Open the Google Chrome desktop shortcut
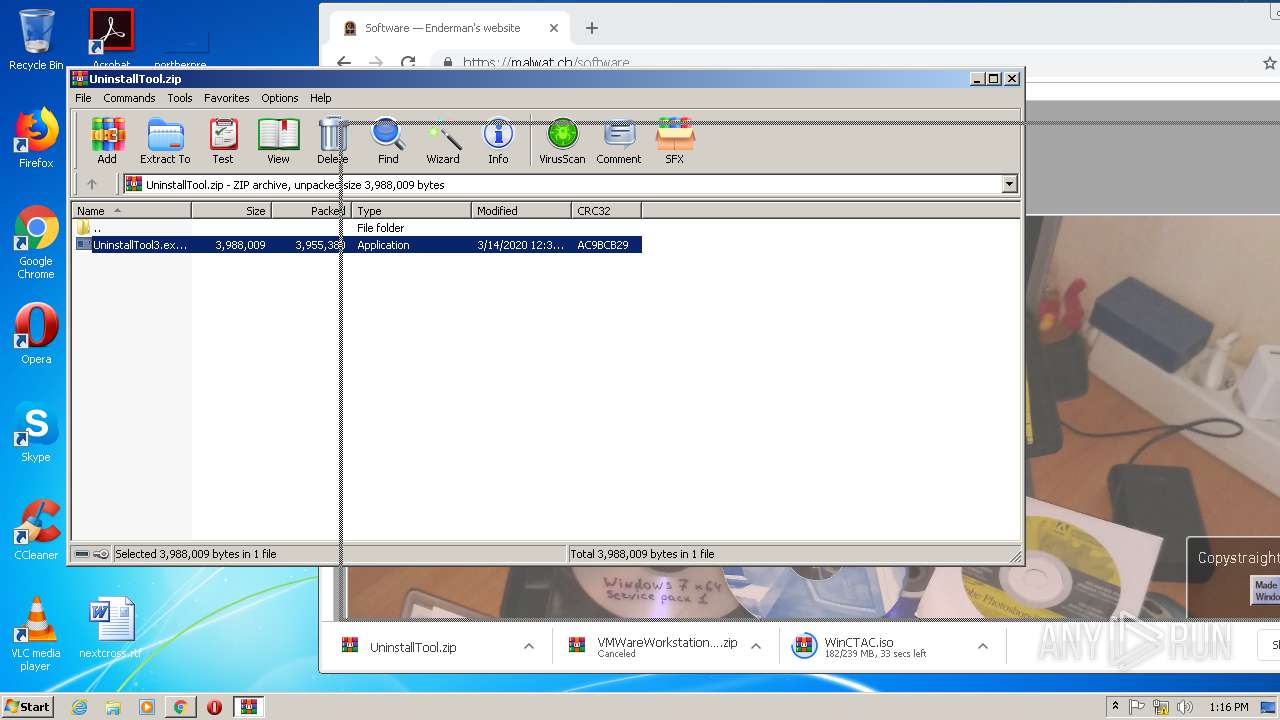The image size is (1280, 720). (x=36, y=243)
